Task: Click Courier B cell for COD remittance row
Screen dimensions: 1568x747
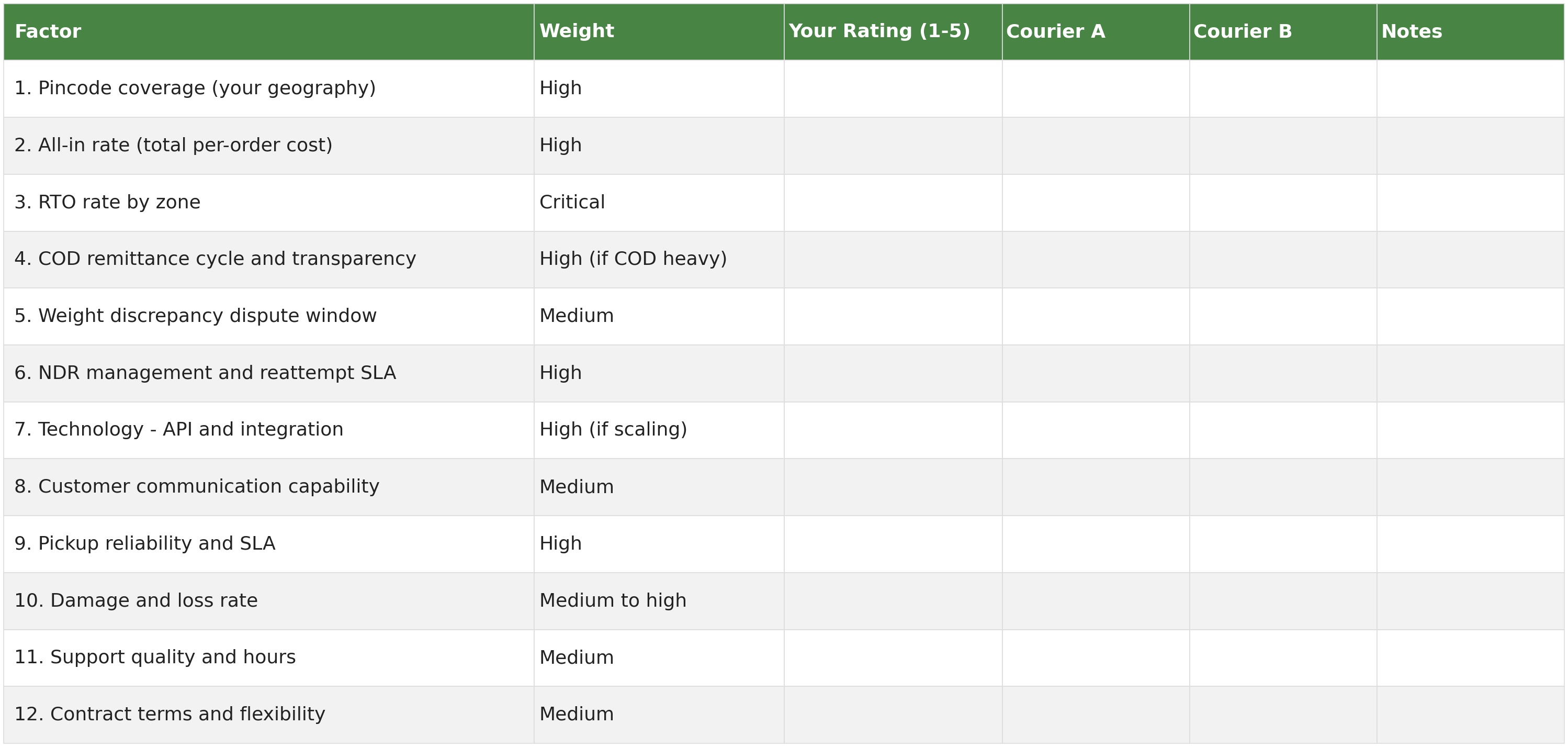Action: (1283, 259)
